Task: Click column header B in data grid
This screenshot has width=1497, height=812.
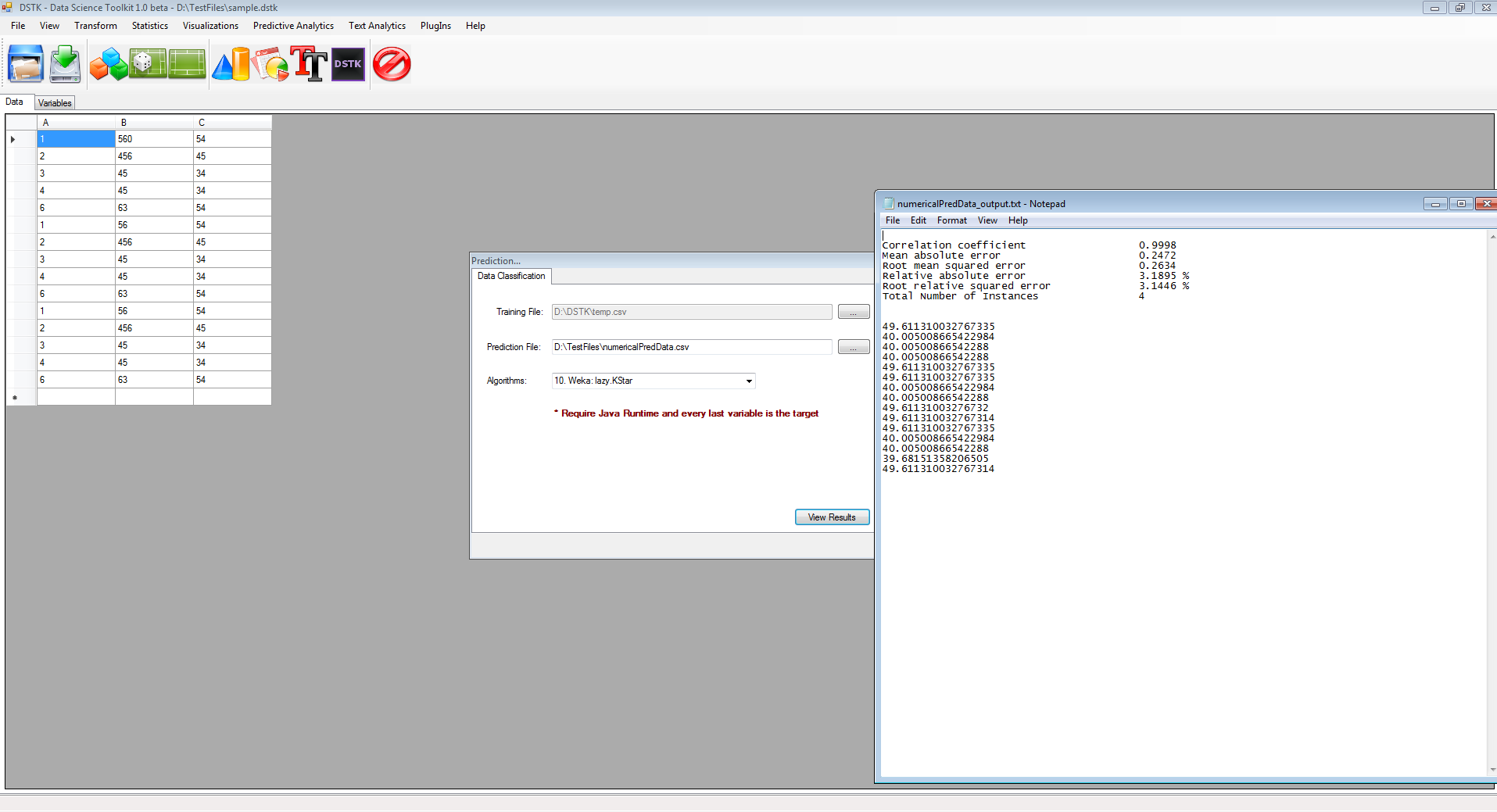Action: 154,123
